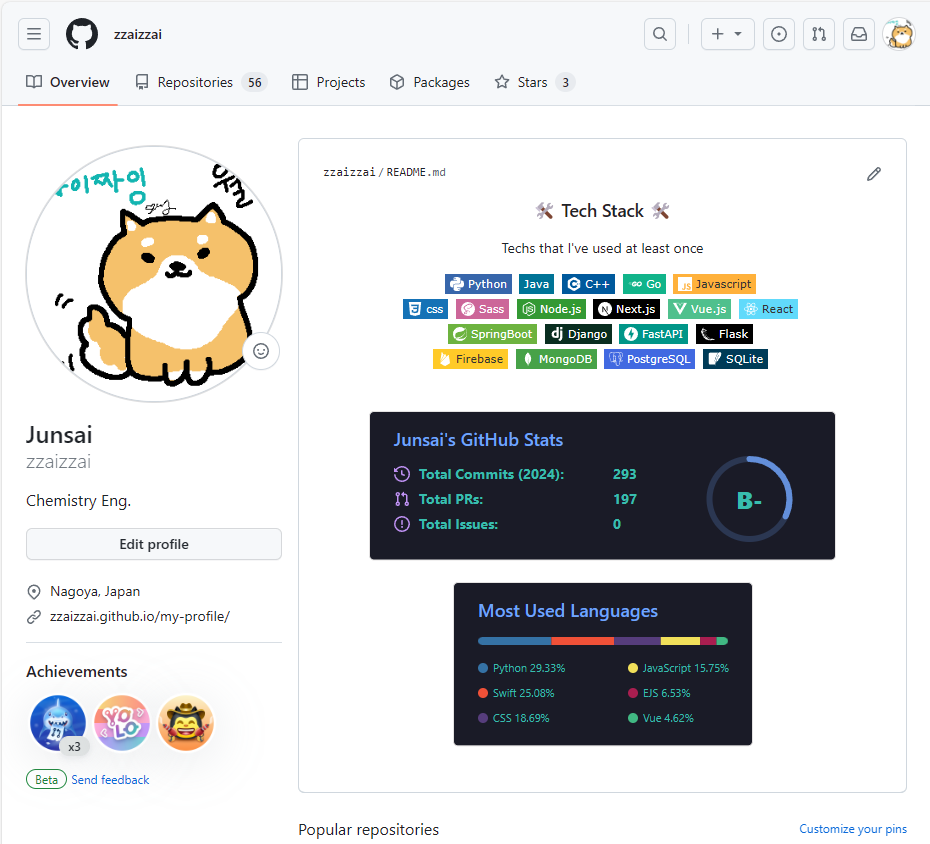Click the Node.js tech badge
Image resolution: width=930 pixels, height=844 pixels.
[x=552, y=309]
